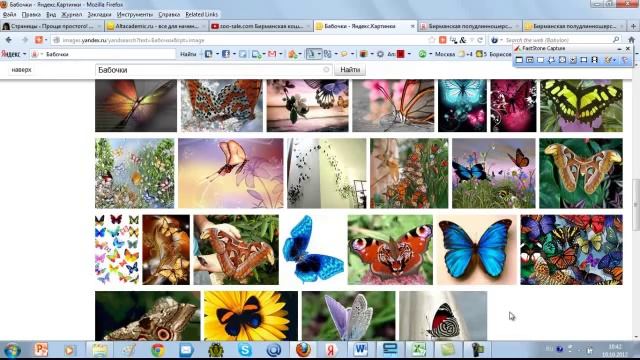Close the Бабочки - Яндекс.Картинки tab

click(x=412, y=26)
